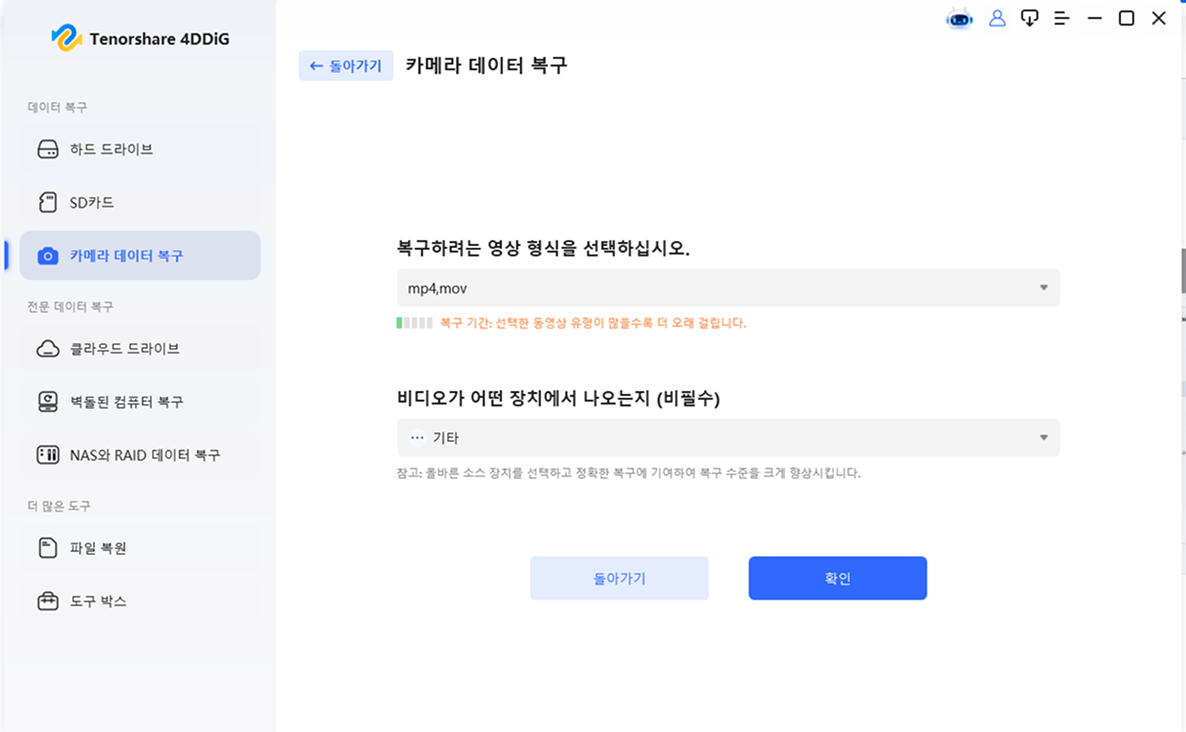The height and width of the screenshot is (732, 1186).
Task: Go to SD카드 recovery
Action: coord(140,202)
